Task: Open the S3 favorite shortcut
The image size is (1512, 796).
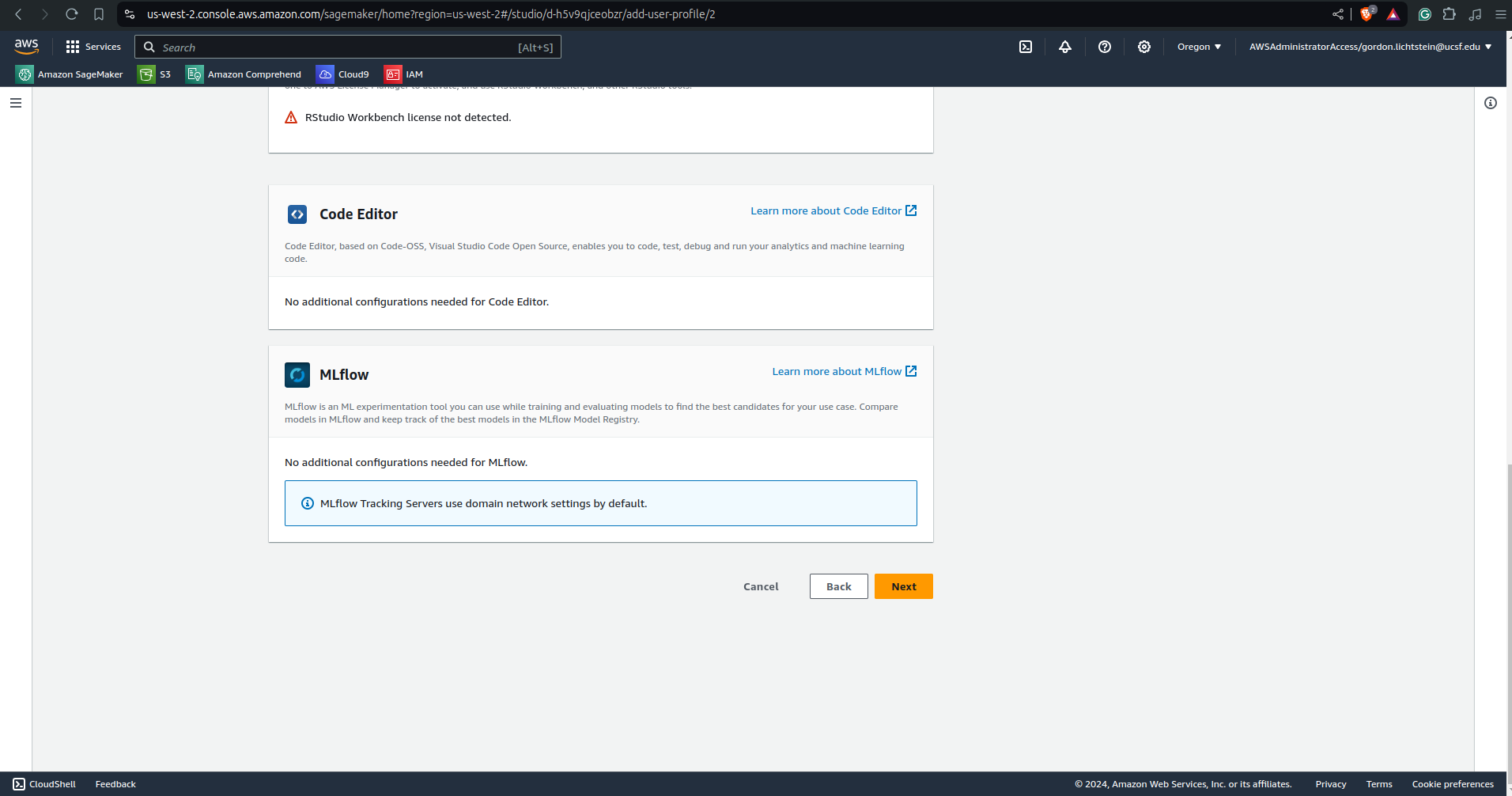Action: pyautogui.click(x=155, y=74)
